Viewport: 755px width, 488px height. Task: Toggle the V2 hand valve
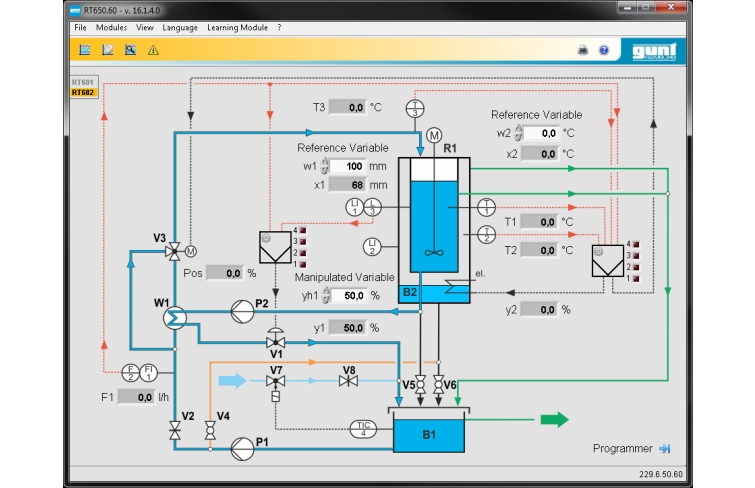click(175, 431)
